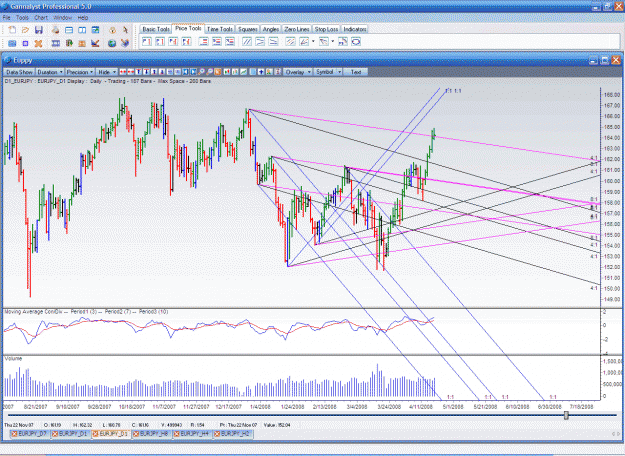Switch to the EURJPY_H4 chart tab
This screenshot has height=456, width=625.
(x=194, y=434)
